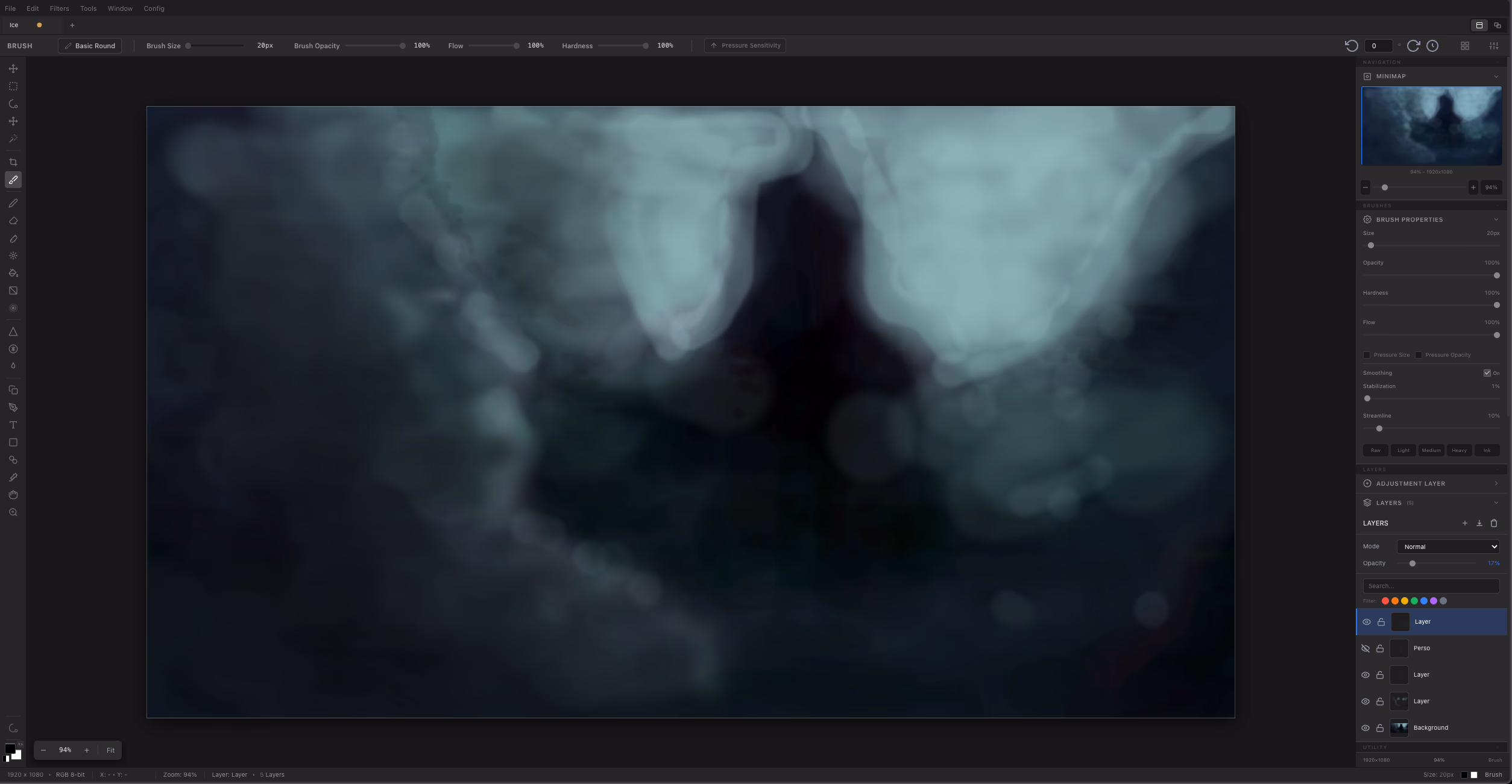
Task: Open the adjustment sliders settings icon
Action: (x=1494, y=46)
